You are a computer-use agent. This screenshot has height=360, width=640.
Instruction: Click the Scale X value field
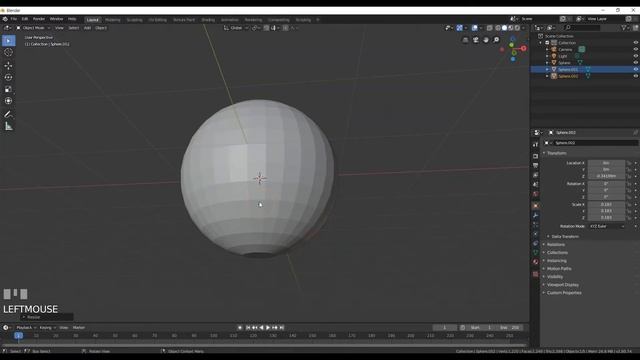(606, 204)
